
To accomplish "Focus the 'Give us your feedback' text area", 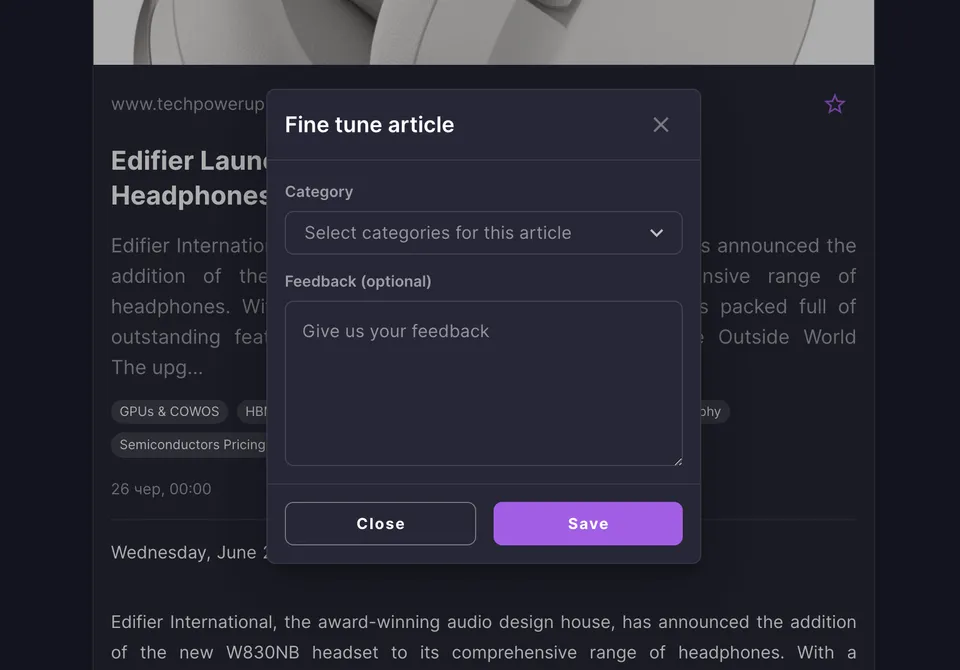I will [484, 383].
